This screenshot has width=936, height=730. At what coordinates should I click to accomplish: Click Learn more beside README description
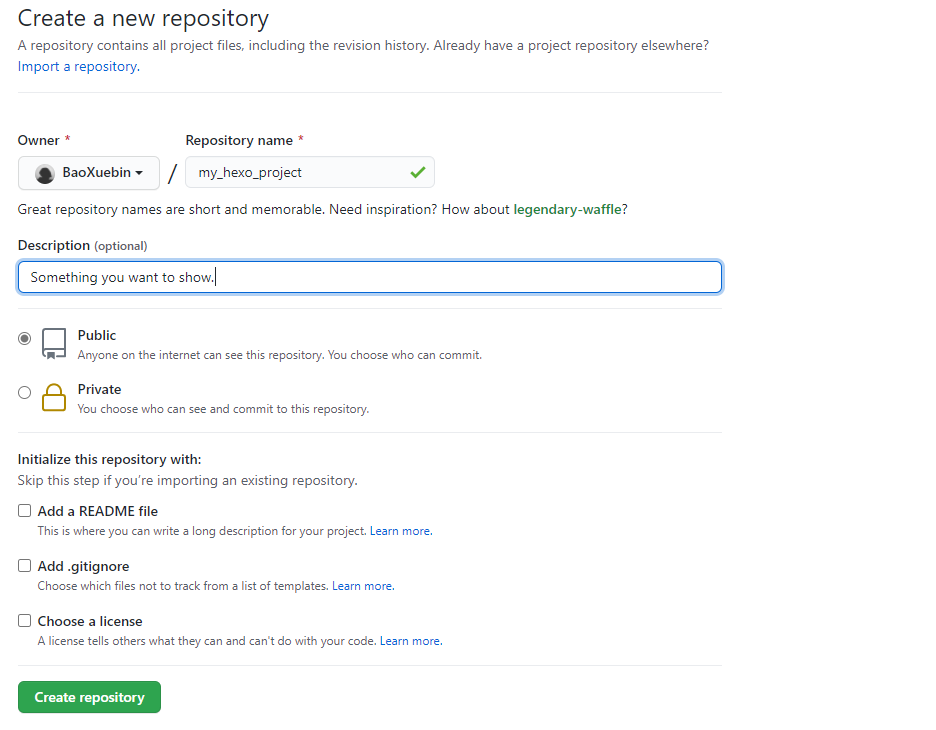click(400, 531)
